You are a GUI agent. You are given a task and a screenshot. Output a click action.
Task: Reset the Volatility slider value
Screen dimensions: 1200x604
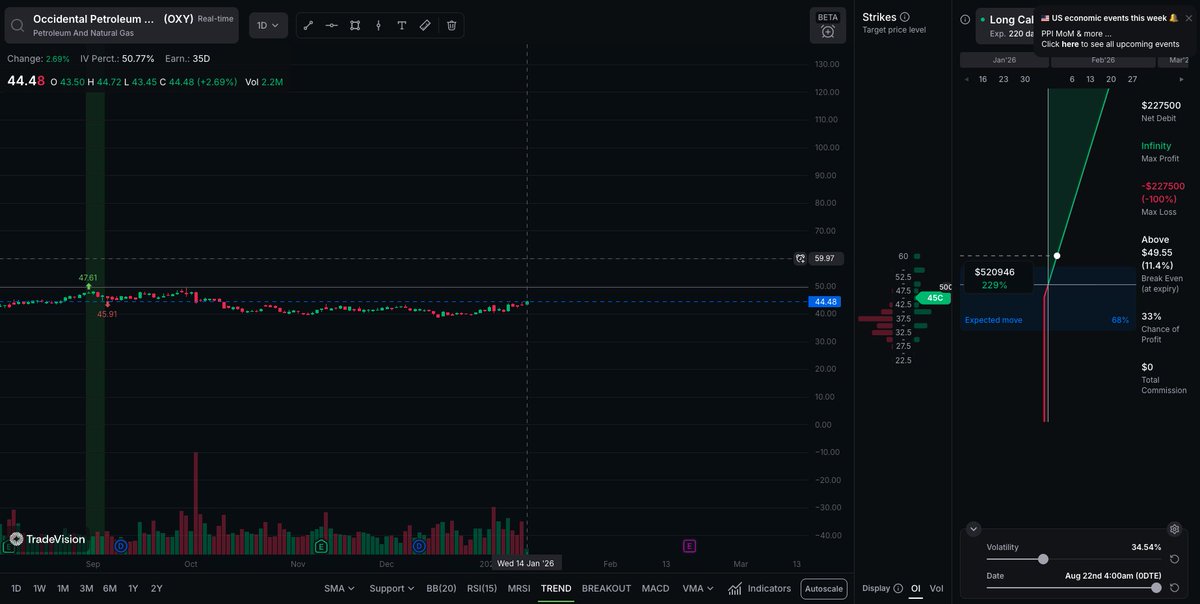(x=1174, y=559)
